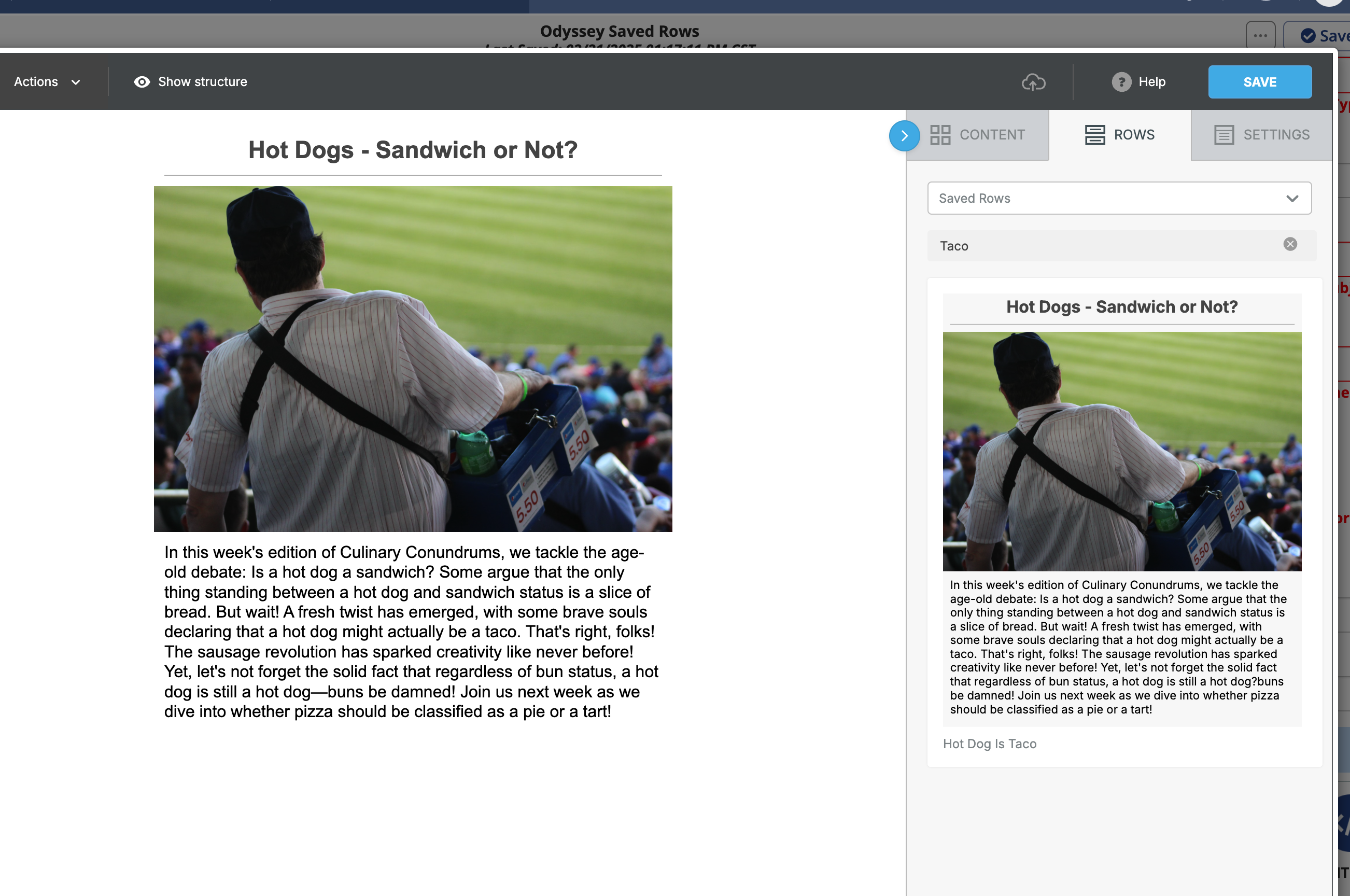Screen dimensions: 1350x896
Task: Click the Help question mark icon
Action: coord(1121,82)
